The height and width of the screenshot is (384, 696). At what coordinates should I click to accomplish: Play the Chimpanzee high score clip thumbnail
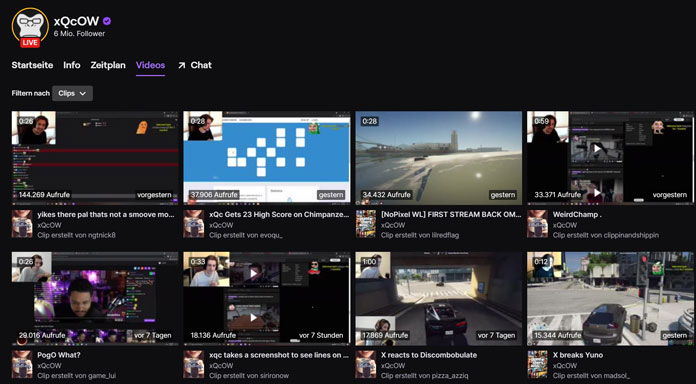click(x=267, y=158)
